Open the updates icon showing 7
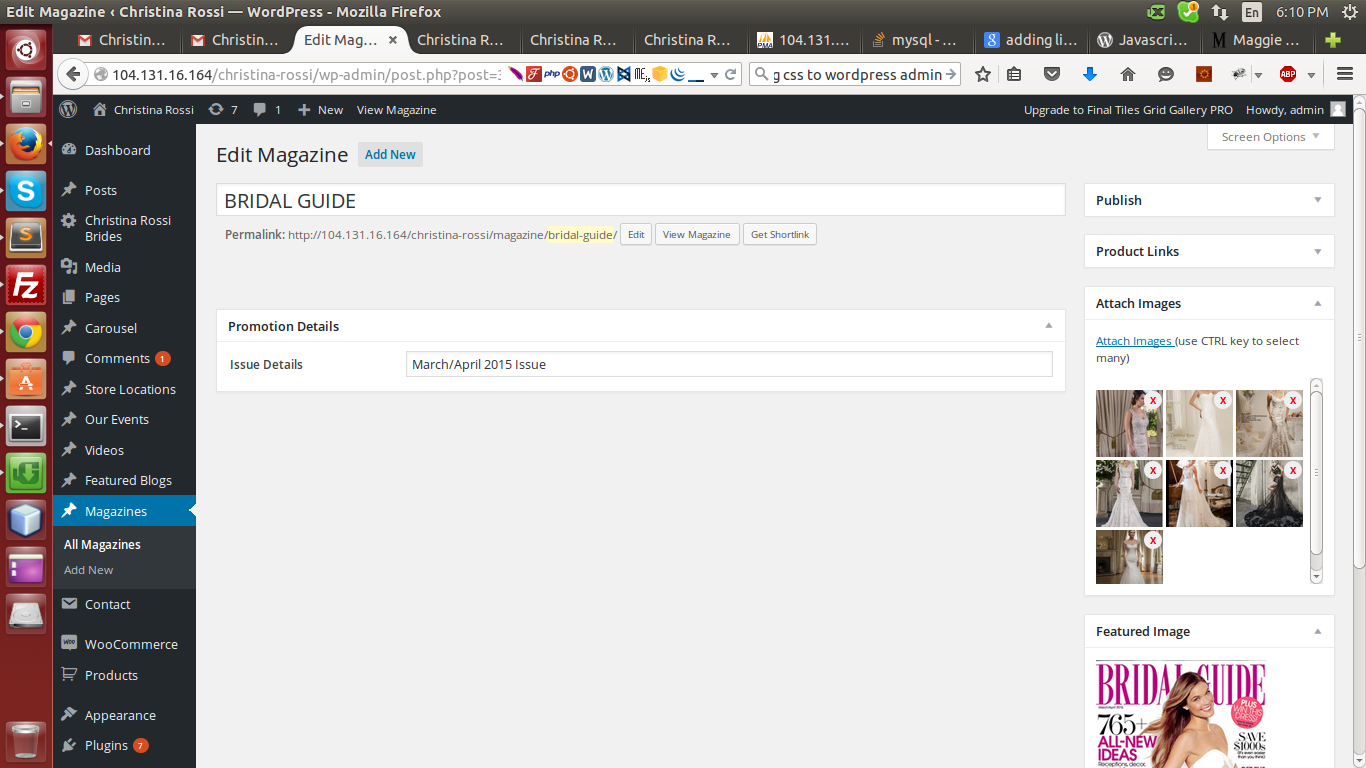Viewport: 1366px width, 768px height. [222, 110]
